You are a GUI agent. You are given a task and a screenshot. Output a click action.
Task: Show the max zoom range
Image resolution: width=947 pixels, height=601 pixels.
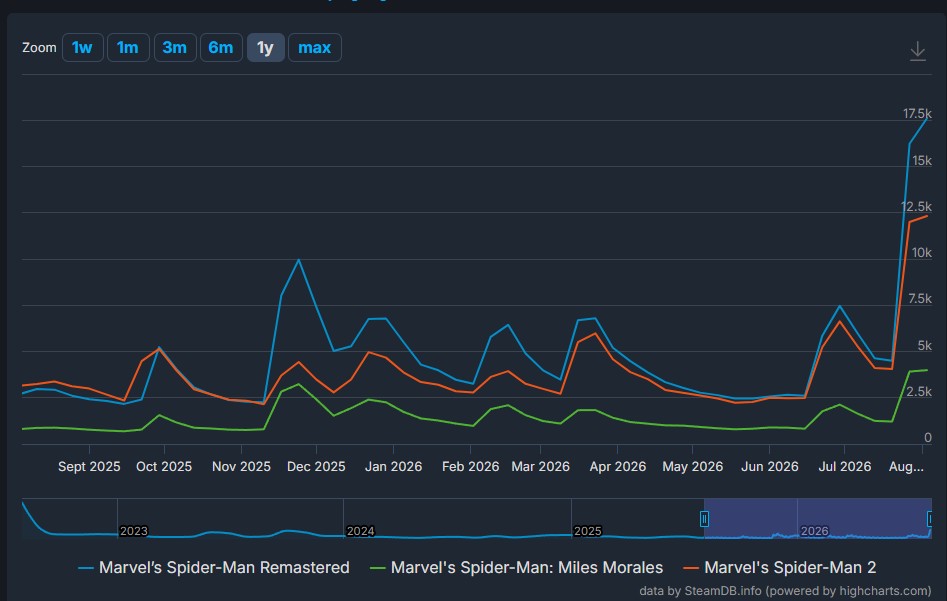(315, 48)
